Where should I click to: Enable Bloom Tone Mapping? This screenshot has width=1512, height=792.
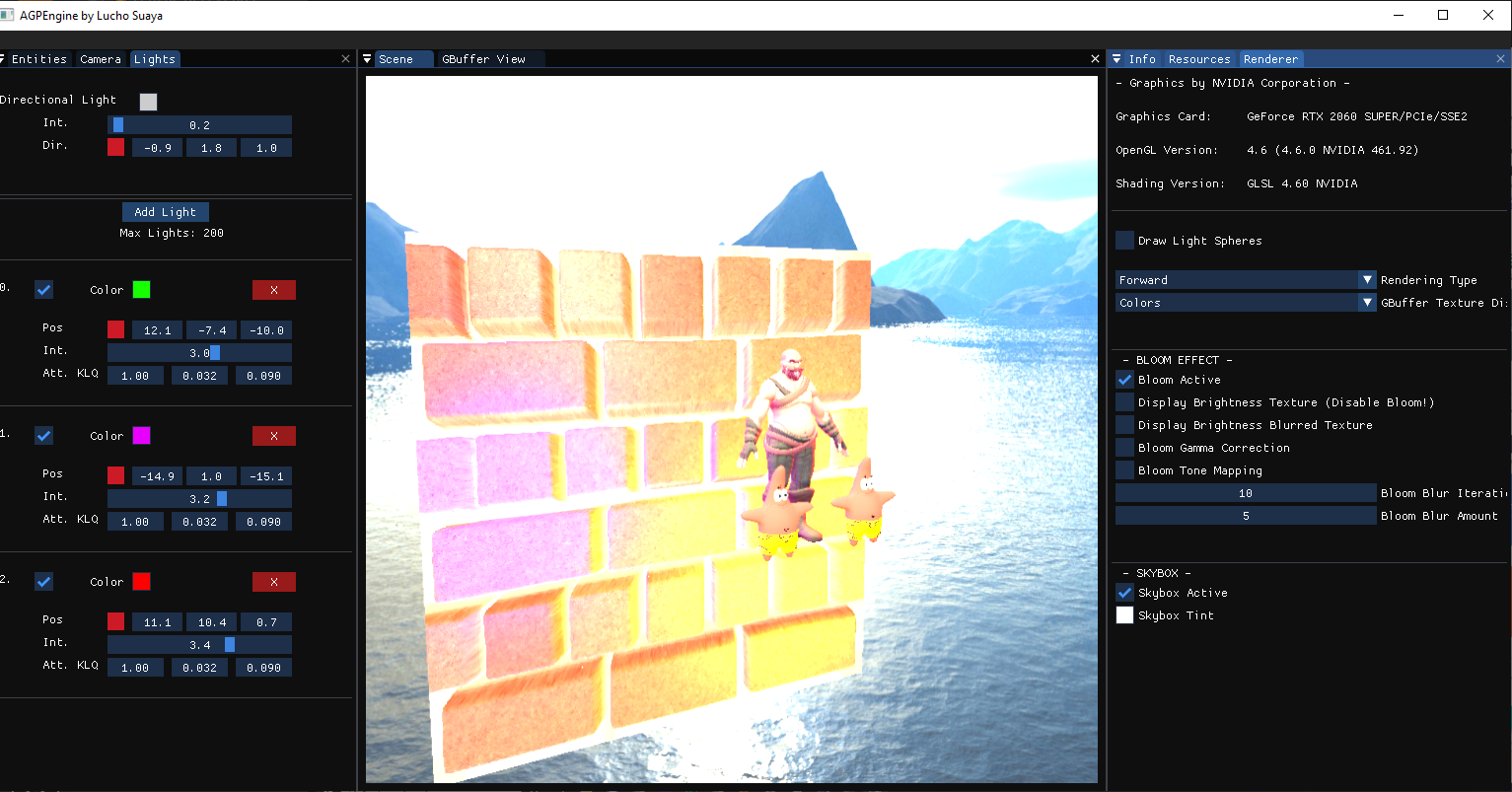pyautogui.click(x=1124, y=470)
